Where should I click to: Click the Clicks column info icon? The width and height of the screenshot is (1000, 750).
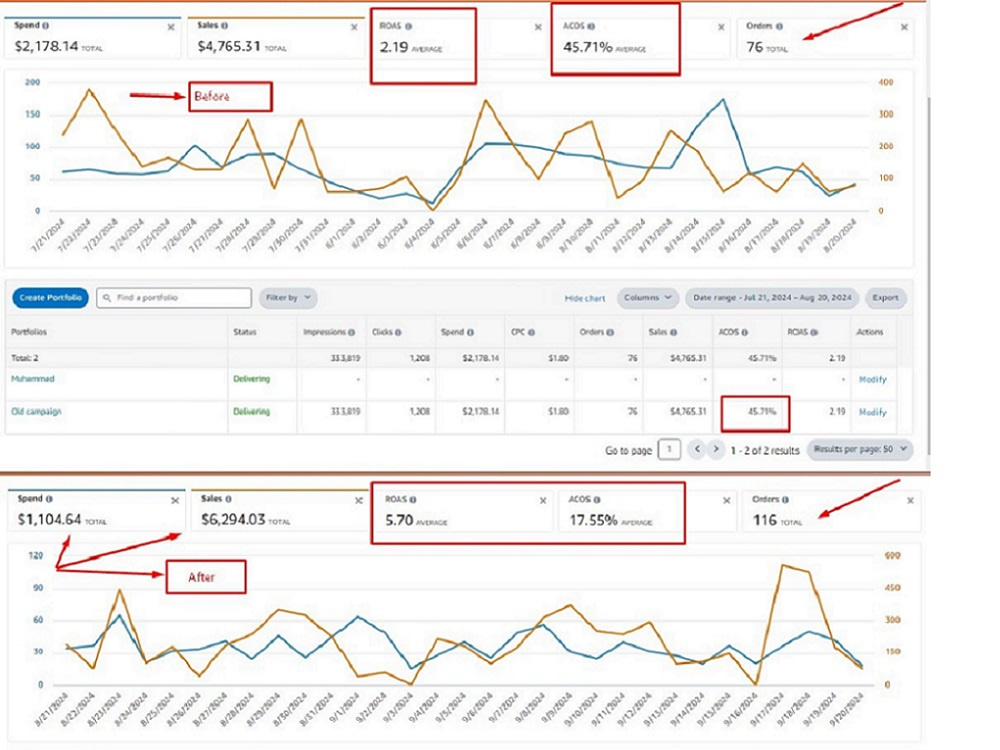tap(398, 332)
